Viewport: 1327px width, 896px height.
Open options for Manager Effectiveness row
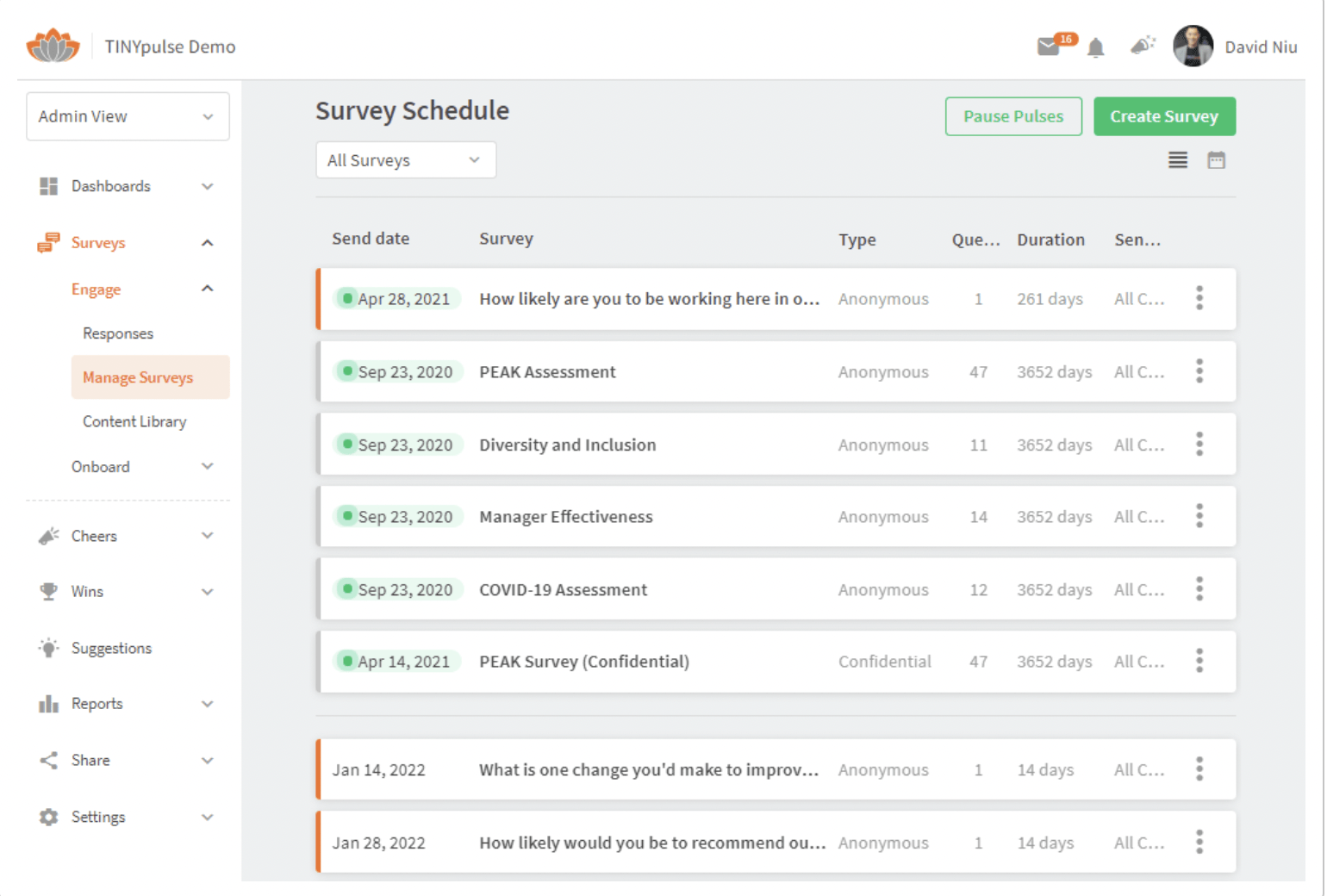1199,516
